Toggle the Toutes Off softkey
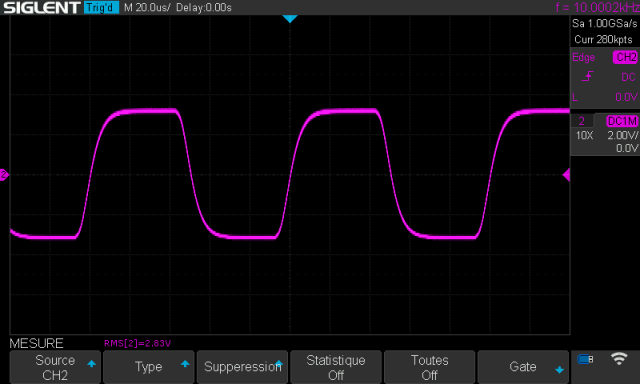Screen dimensions: 640x384 pyautogui.click(x=429, y=367)
